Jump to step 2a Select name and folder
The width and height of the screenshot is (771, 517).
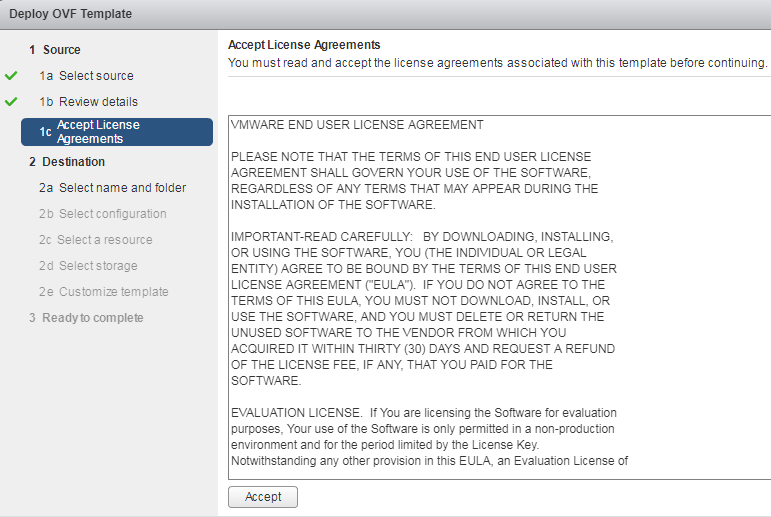pos(113,188)
